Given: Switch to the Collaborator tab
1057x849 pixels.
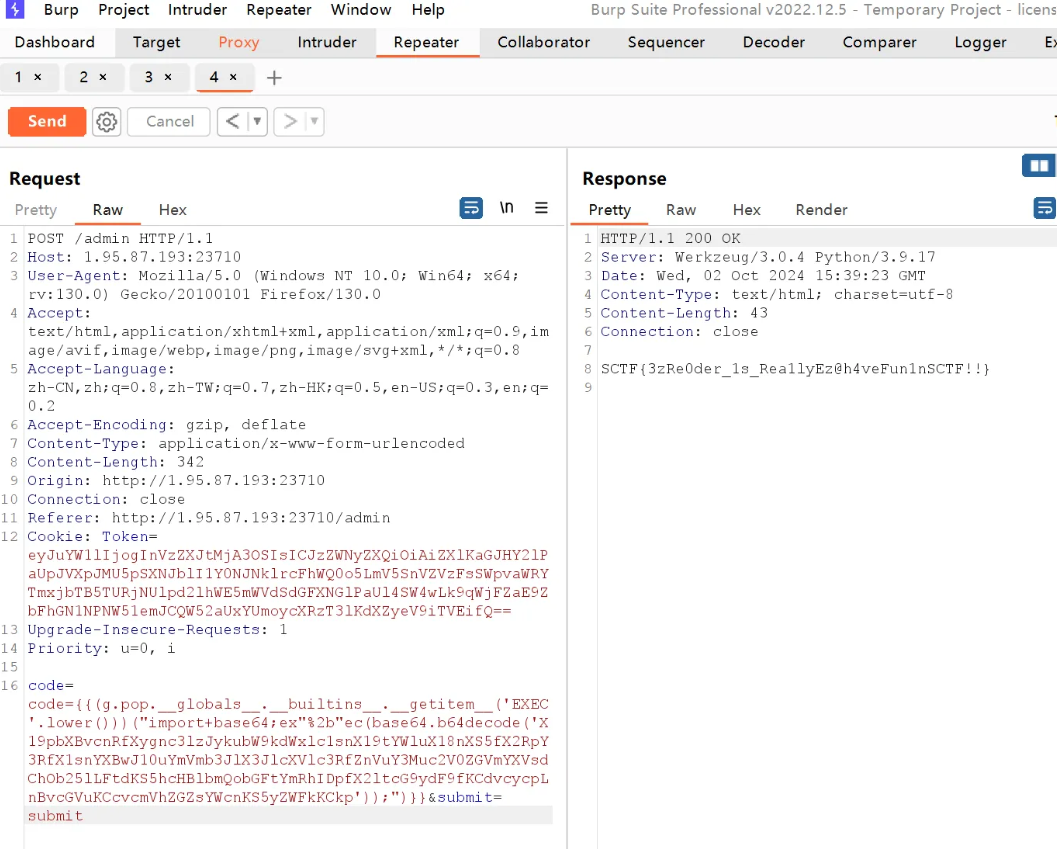Looking at the screenshot, I should 544,42.
